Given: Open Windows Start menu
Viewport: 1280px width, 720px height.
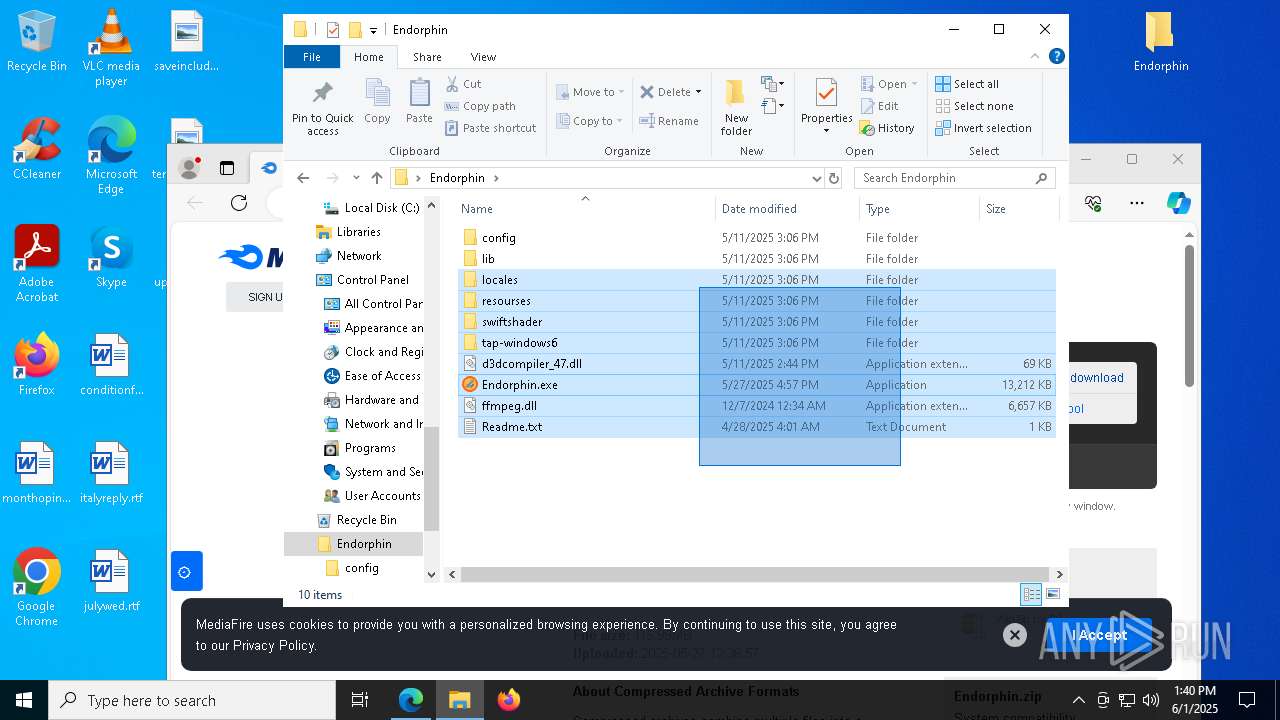Looking at the screenshot, I should 24,700.
